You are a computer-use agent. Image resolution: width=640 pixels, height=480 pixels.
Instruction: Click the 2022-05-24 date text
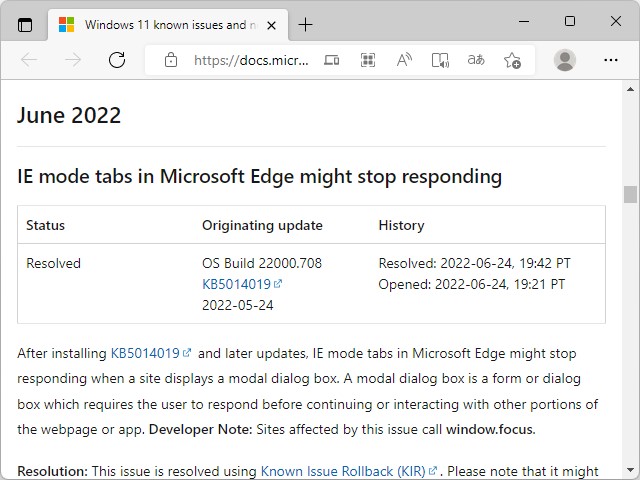point(238,305)
